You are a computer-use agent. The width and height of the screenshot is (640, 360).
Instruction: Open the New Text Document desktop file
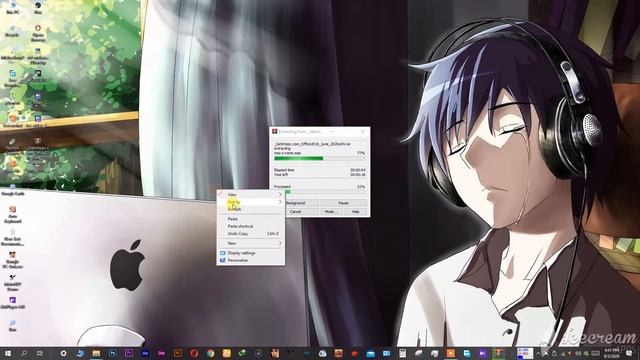(13, 238)
